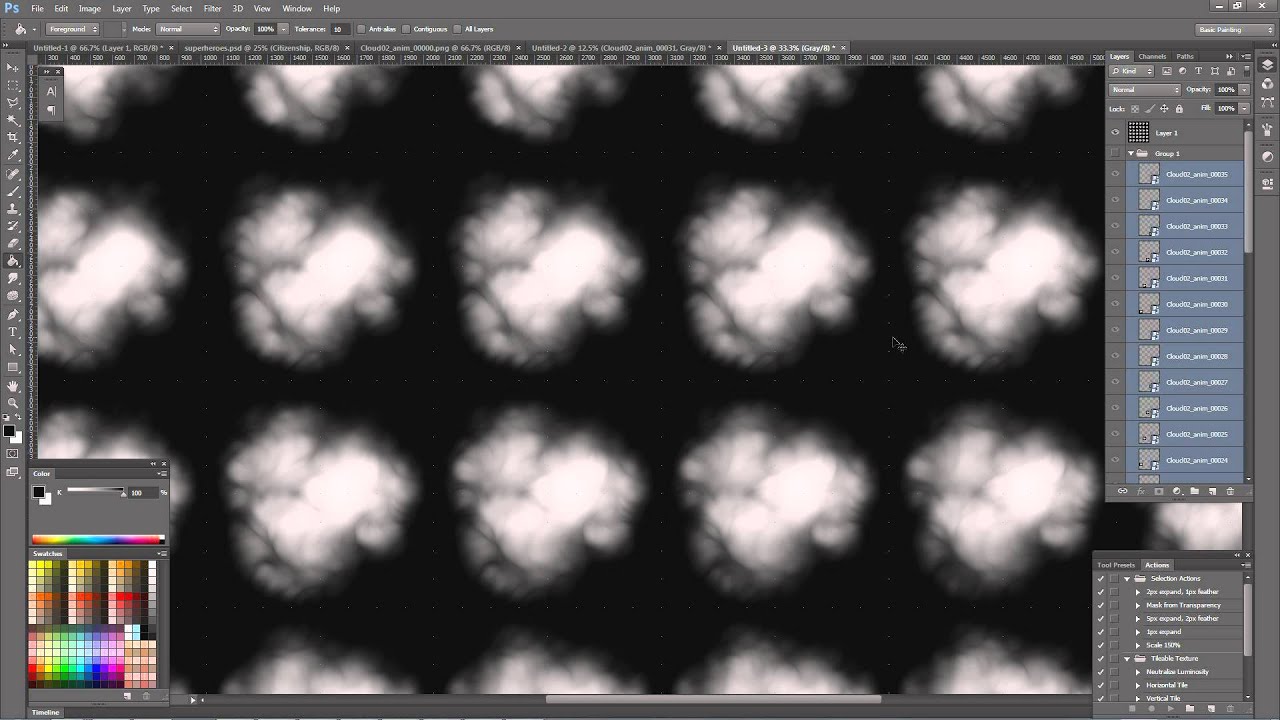
Task: Expand the Scale 150% action
Action: (x=1137, y=645)
